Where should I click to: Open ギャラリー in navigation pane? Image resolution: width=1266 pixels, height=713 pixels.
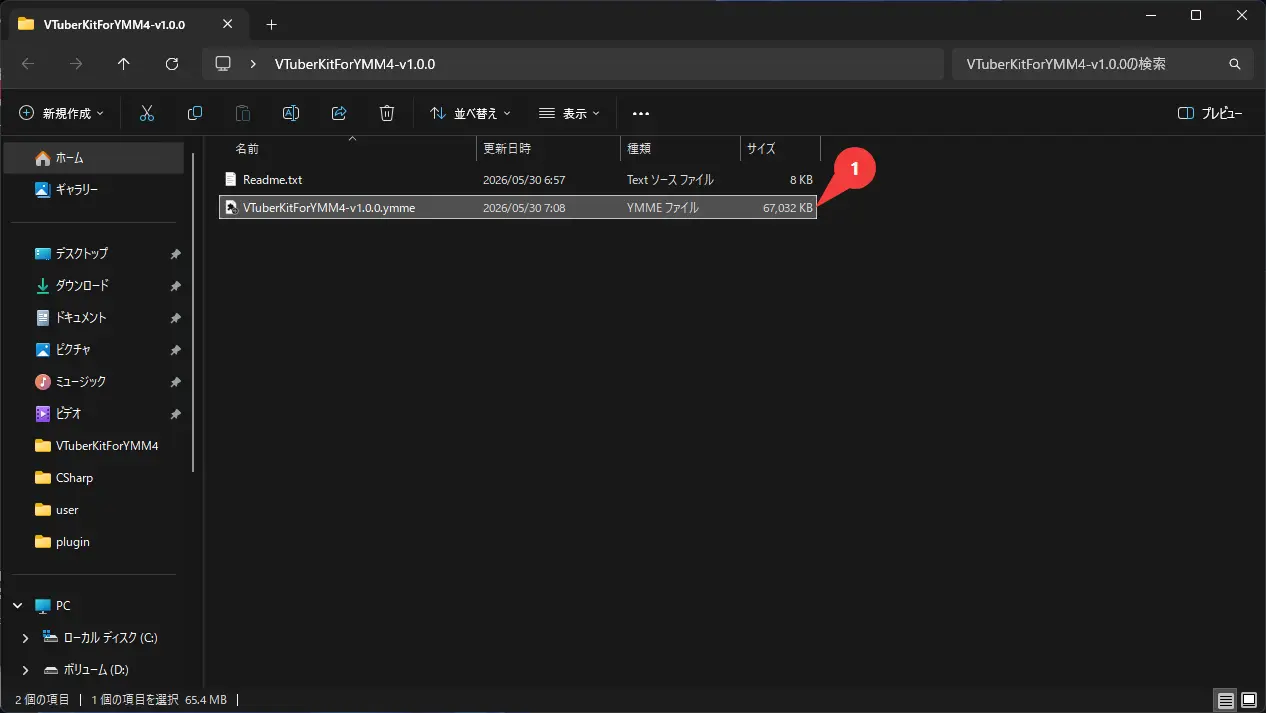coord(94,190)
